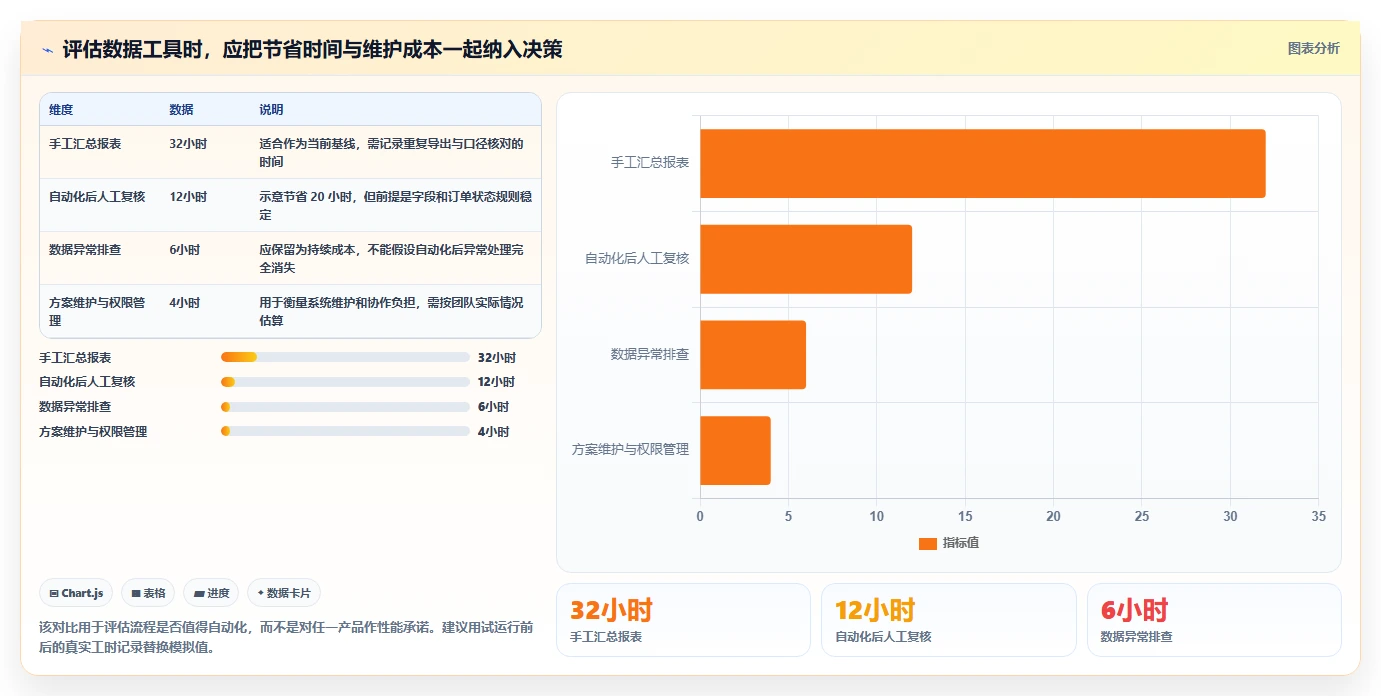
Task: Click the description starting 适合作为当前基线
Action: [x=391, y=153]
